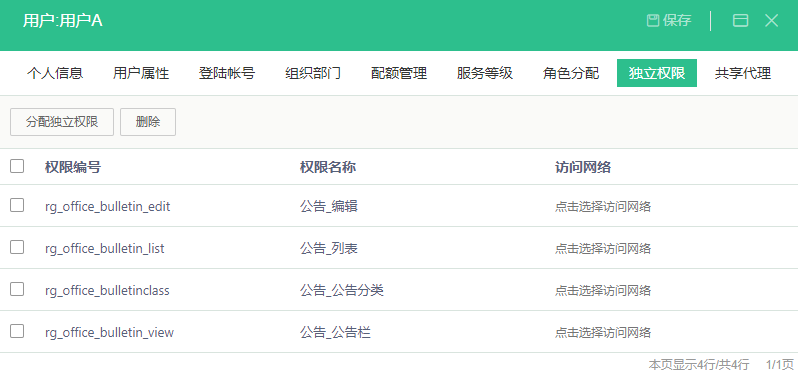Open 点击选择访问网络 for 公告_列表
The height and width of the screenshot is (378, 798).
click(603, 249)
